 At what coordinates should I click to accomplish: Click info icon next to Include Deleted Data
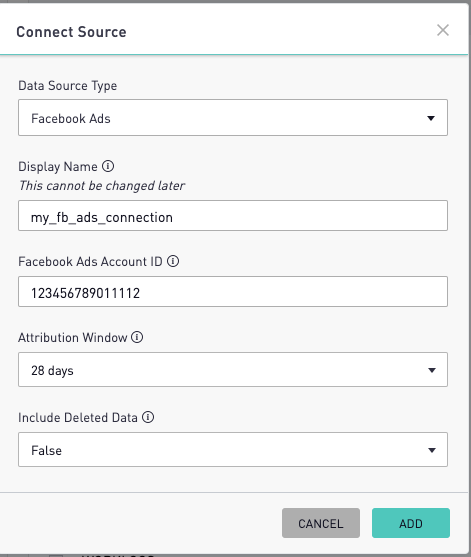click(148, 417)
